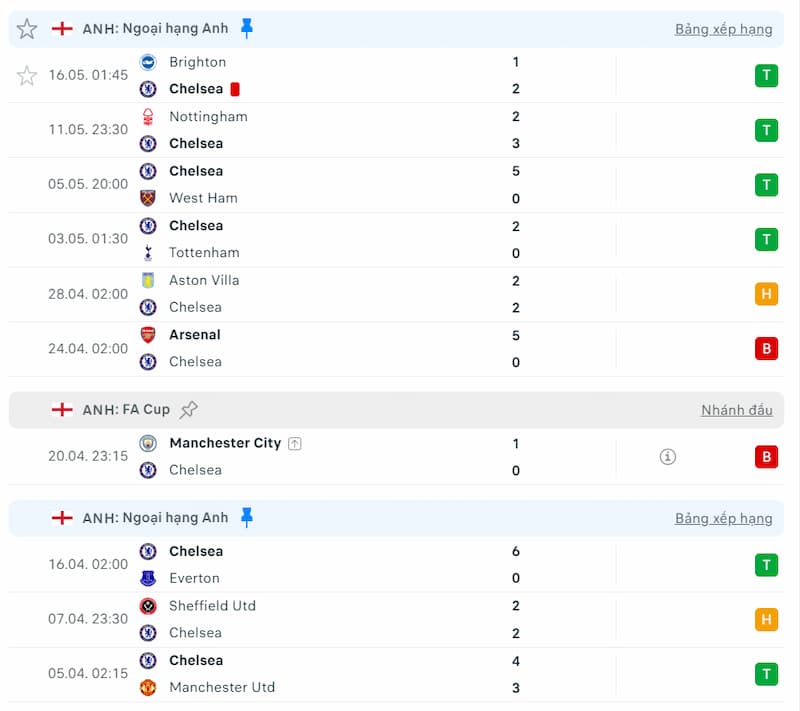
Task: Open the lower Bảng xếp hạng standings link
Action: [x=723, y=518]
